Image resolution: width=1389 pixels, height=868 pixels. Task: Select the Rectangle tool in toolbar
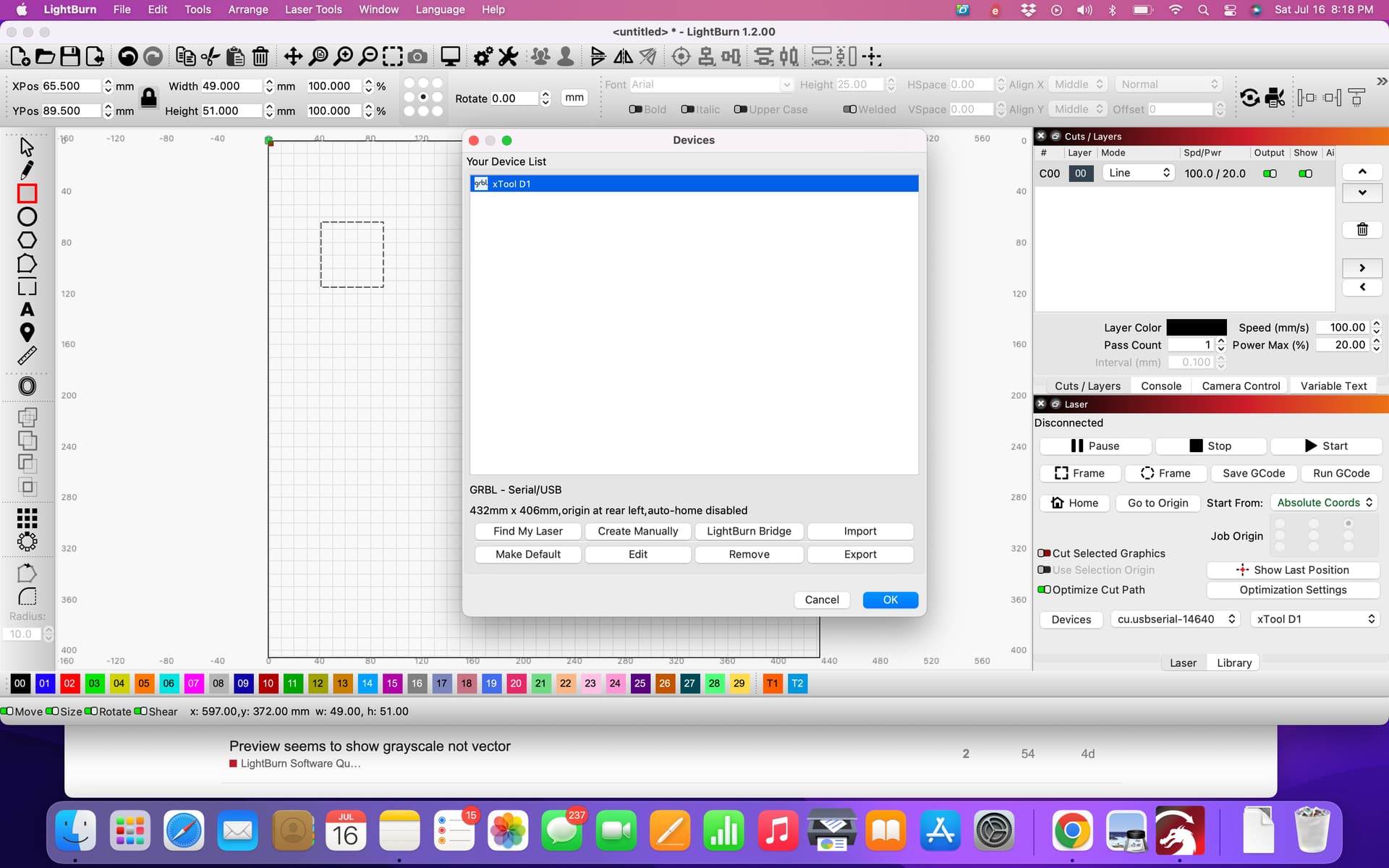[x=28, y=193]
